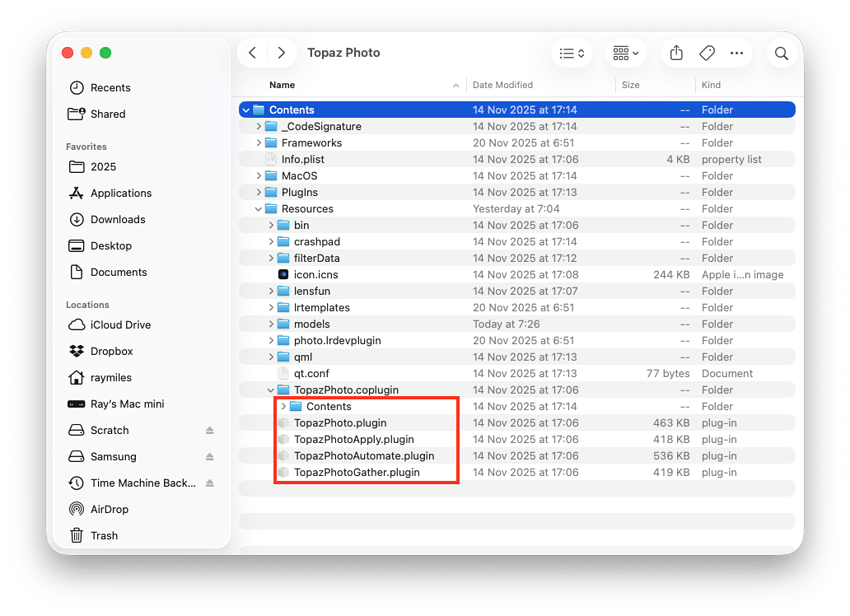The height and width of the screenshot is (616, 850).
Task: Open Dropbox from the sidebar
Action: tap(108, 351)
